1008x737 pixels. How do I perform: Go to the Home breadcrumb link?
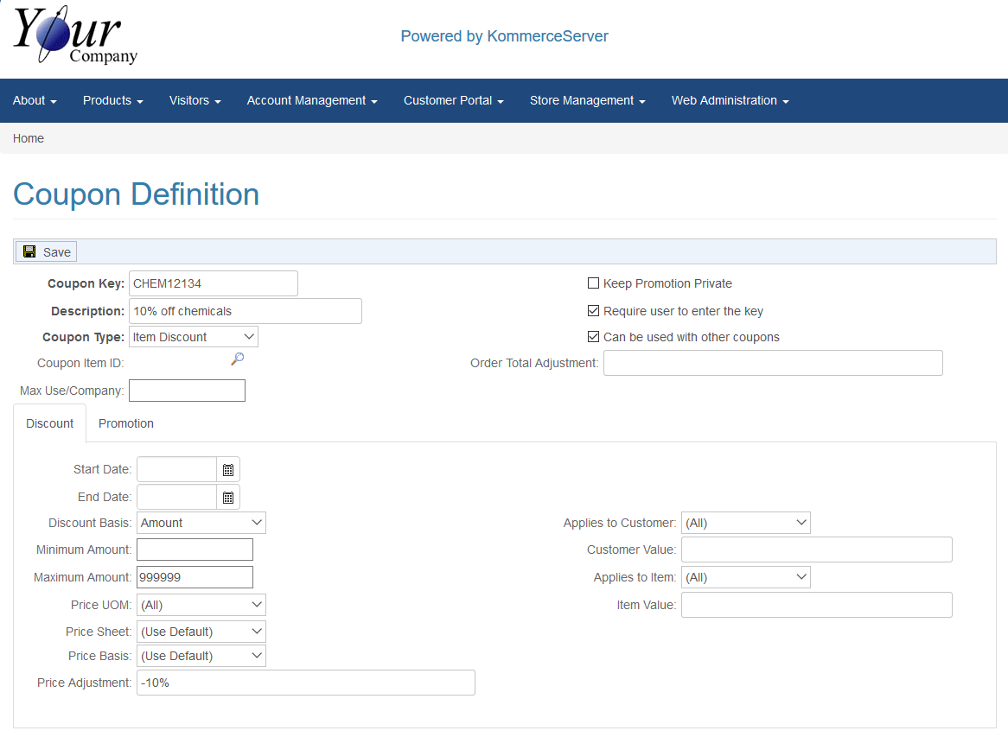click(x=28, y=139)
